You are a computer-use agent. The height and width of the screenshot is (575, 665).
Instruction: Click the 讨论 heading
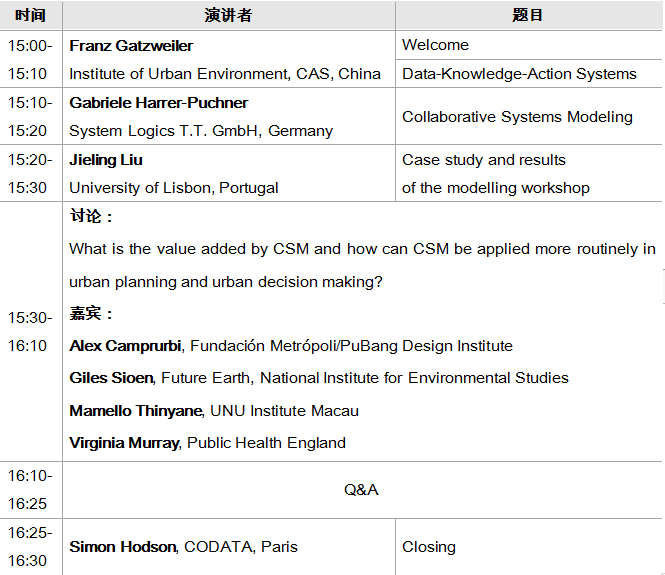tap(91, 217)
